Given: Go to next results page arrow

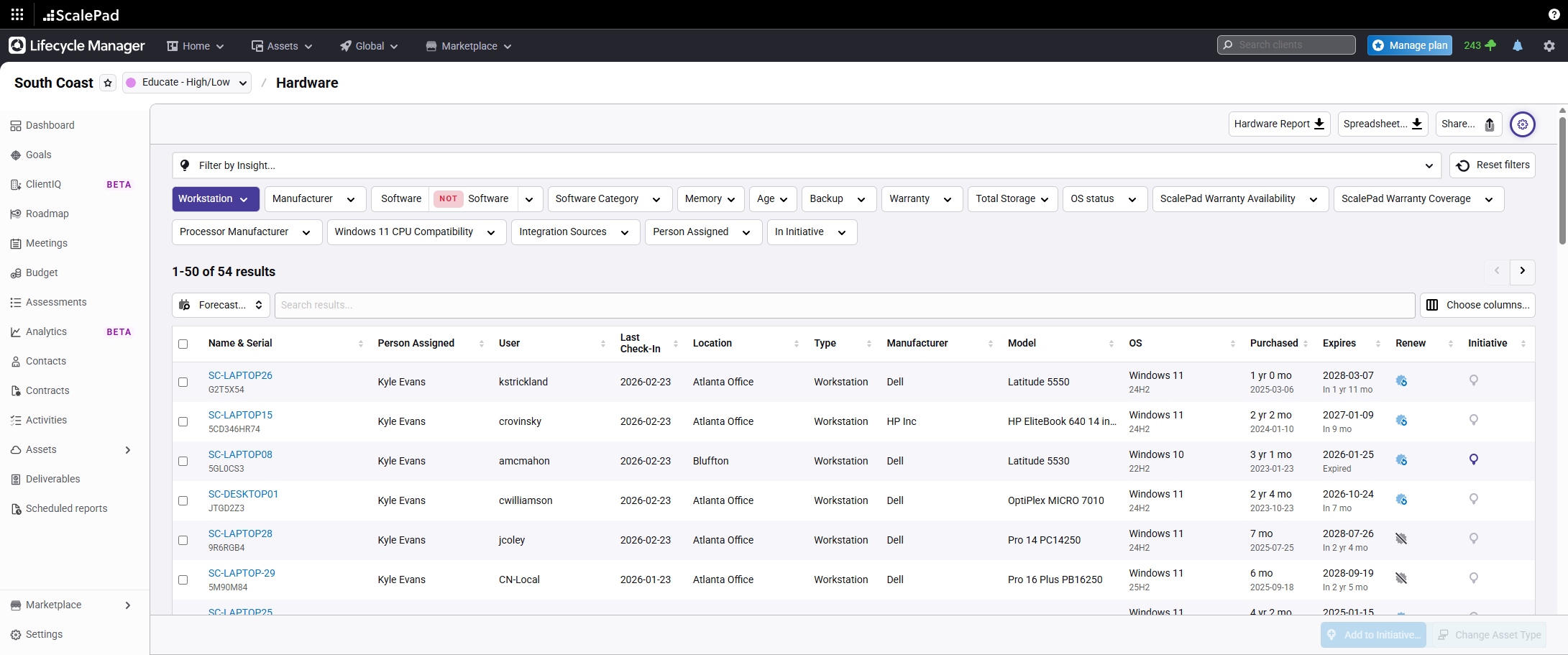Looking at the screenshot, I should pyautogui.click(x=1522, y=271).
